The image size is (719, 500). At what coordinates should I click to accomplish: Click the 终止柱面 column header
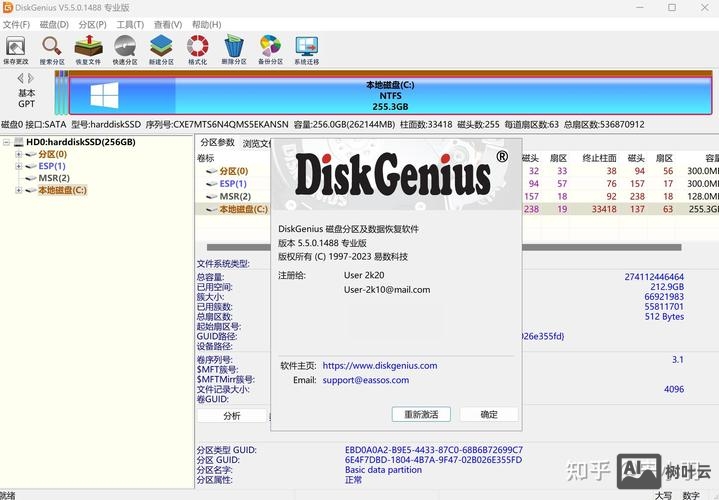[x=599, y=158]
